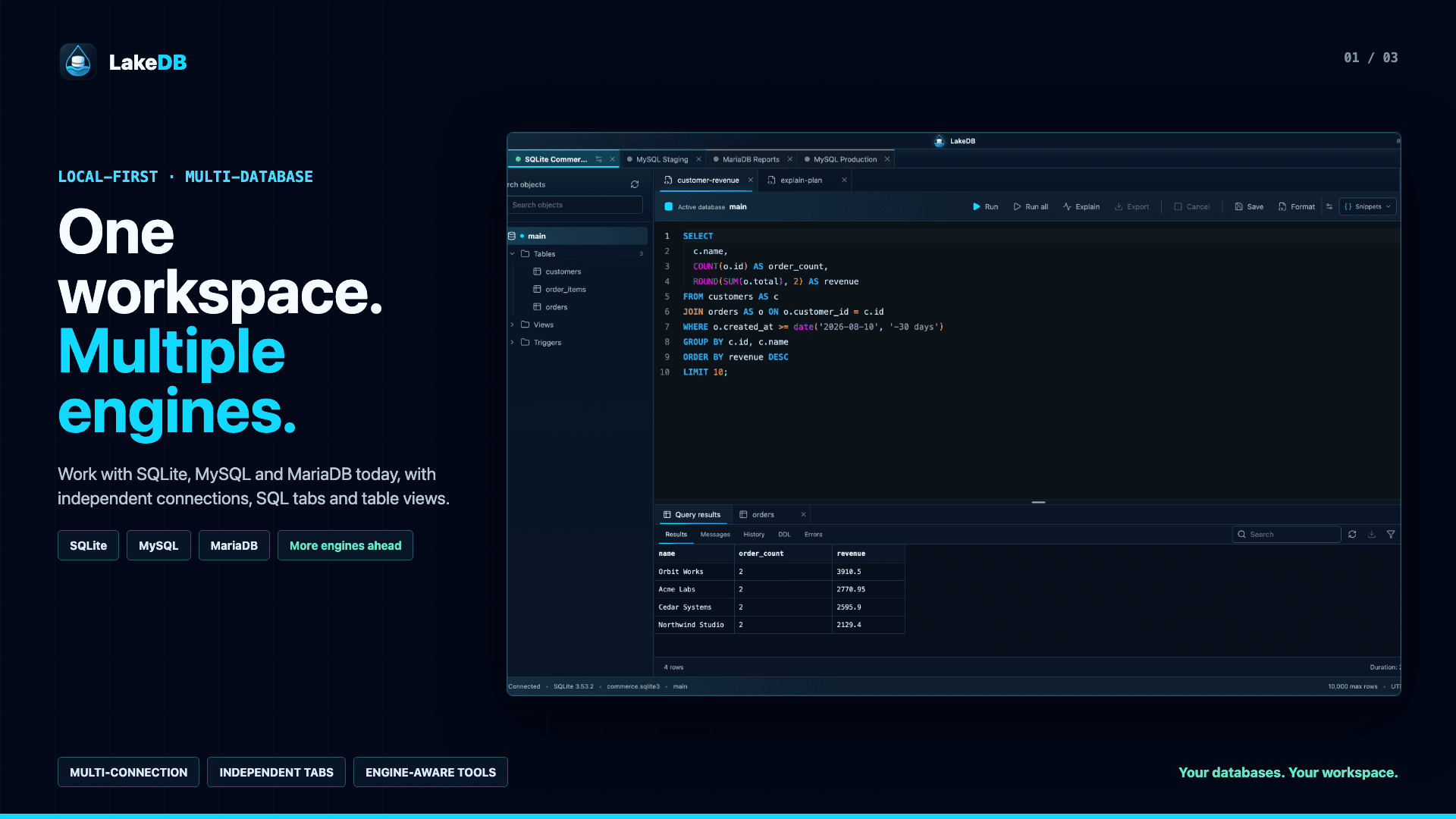
Task: Open connection settings icon on SQLite Commerce tab
Action: pyautogui.click(x=598, y=159)
